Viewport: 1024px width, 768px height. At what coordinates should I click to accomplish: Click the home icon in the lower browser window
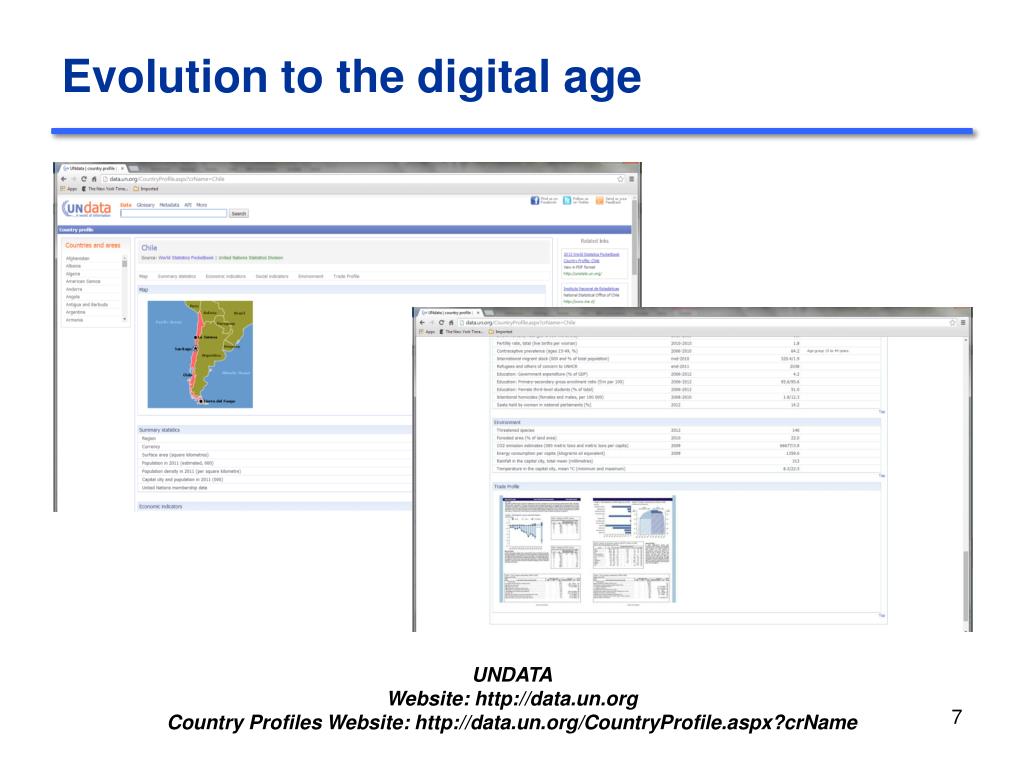coord(451,323)
